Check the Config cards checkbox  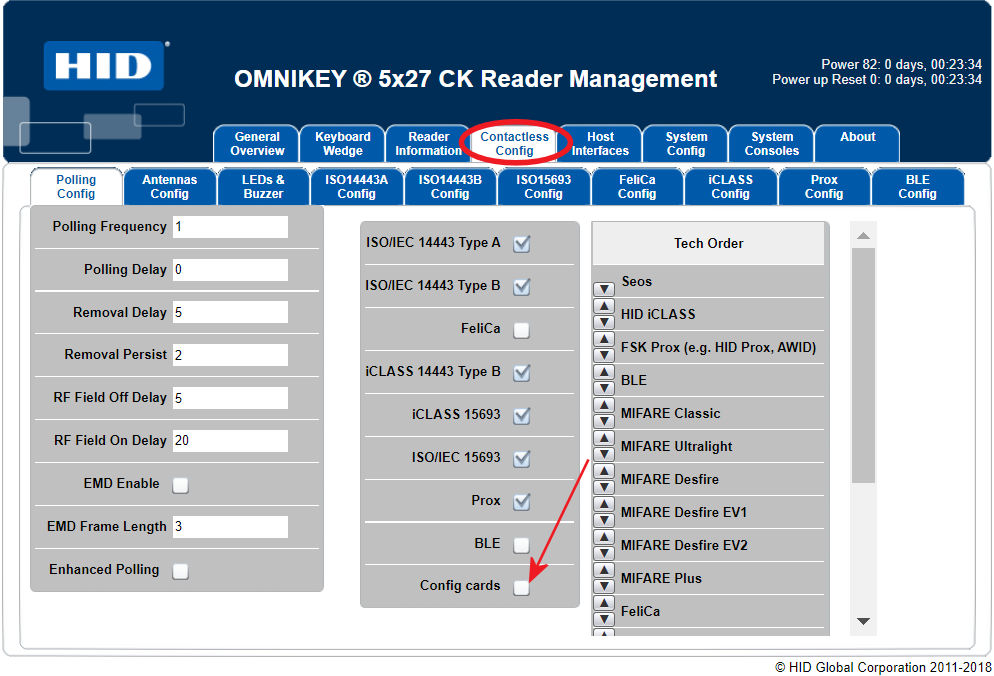[x=522, y=587]
